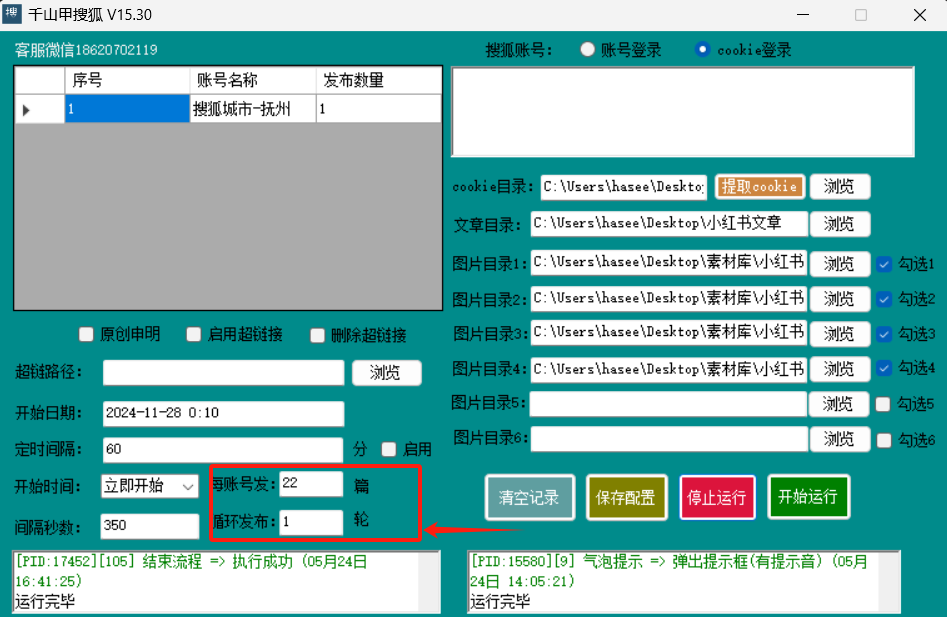The image size is (947, 617).
Task: Click the 开始运行 button
Action: 808,496
